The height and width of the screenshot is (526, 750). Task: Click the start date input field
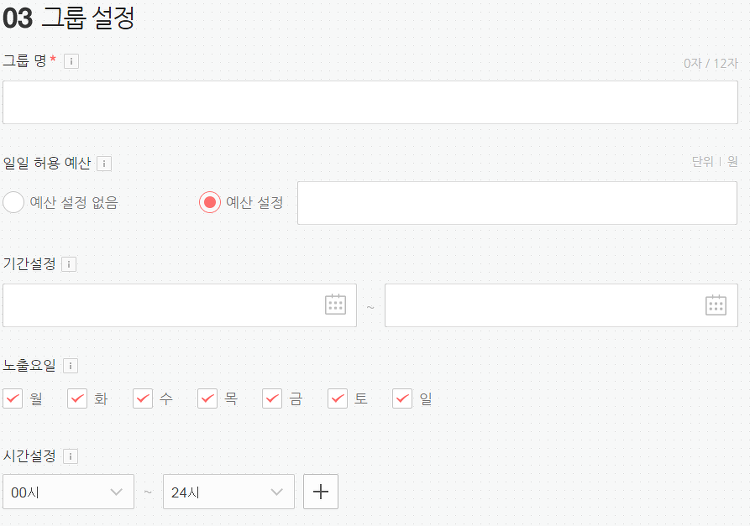(179, 305)
